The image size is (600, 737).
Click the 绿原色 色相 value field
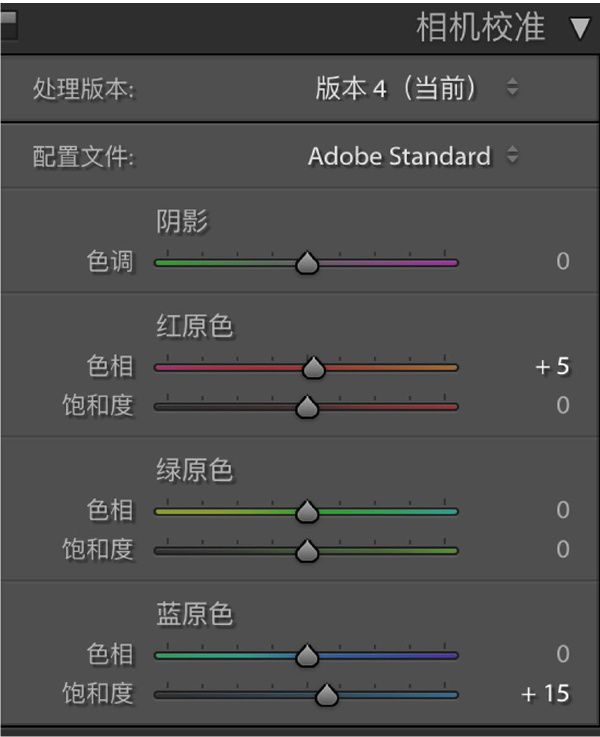tap(562, 511)
